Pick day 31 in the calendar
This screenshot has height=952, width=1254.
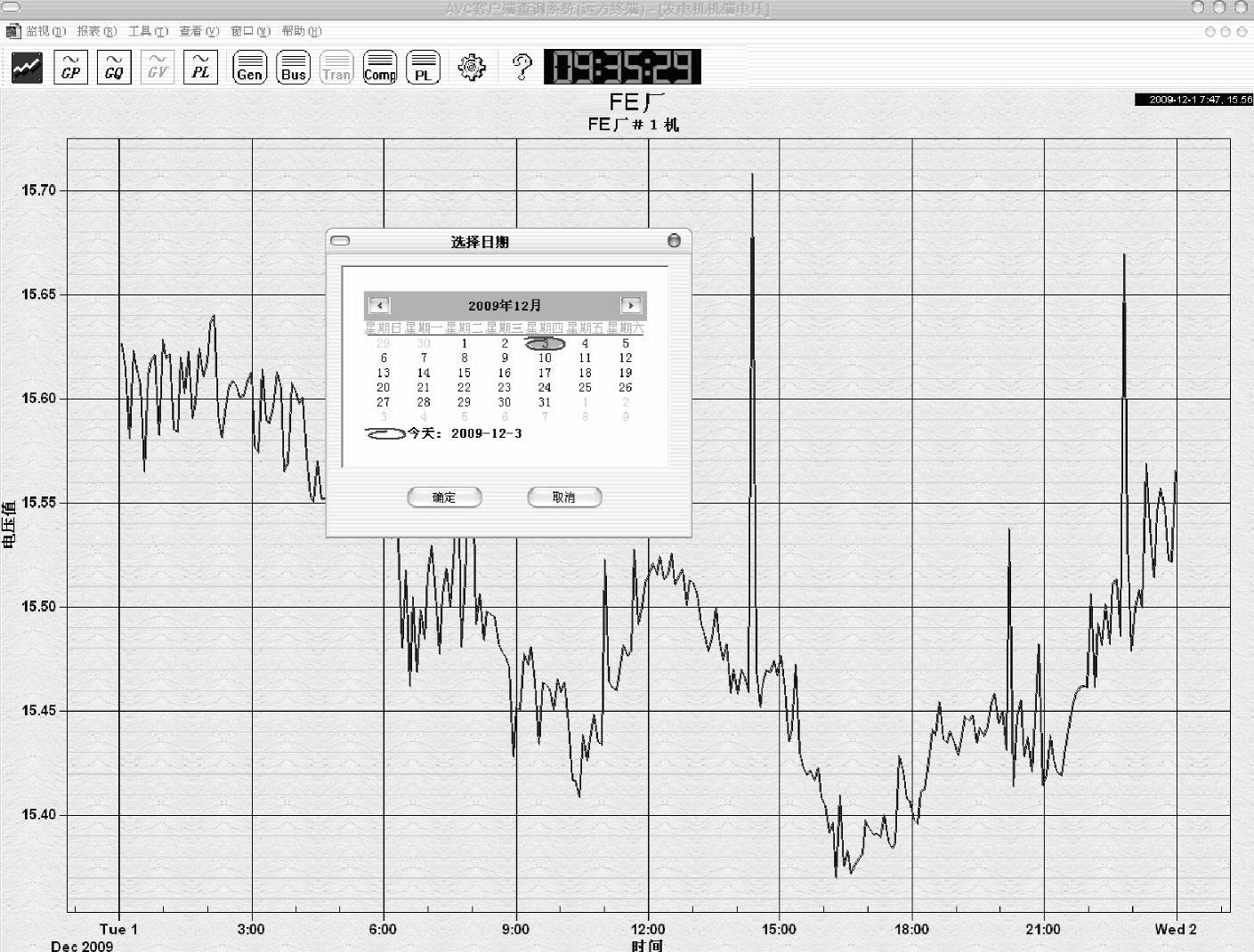(x=545, y=402)
